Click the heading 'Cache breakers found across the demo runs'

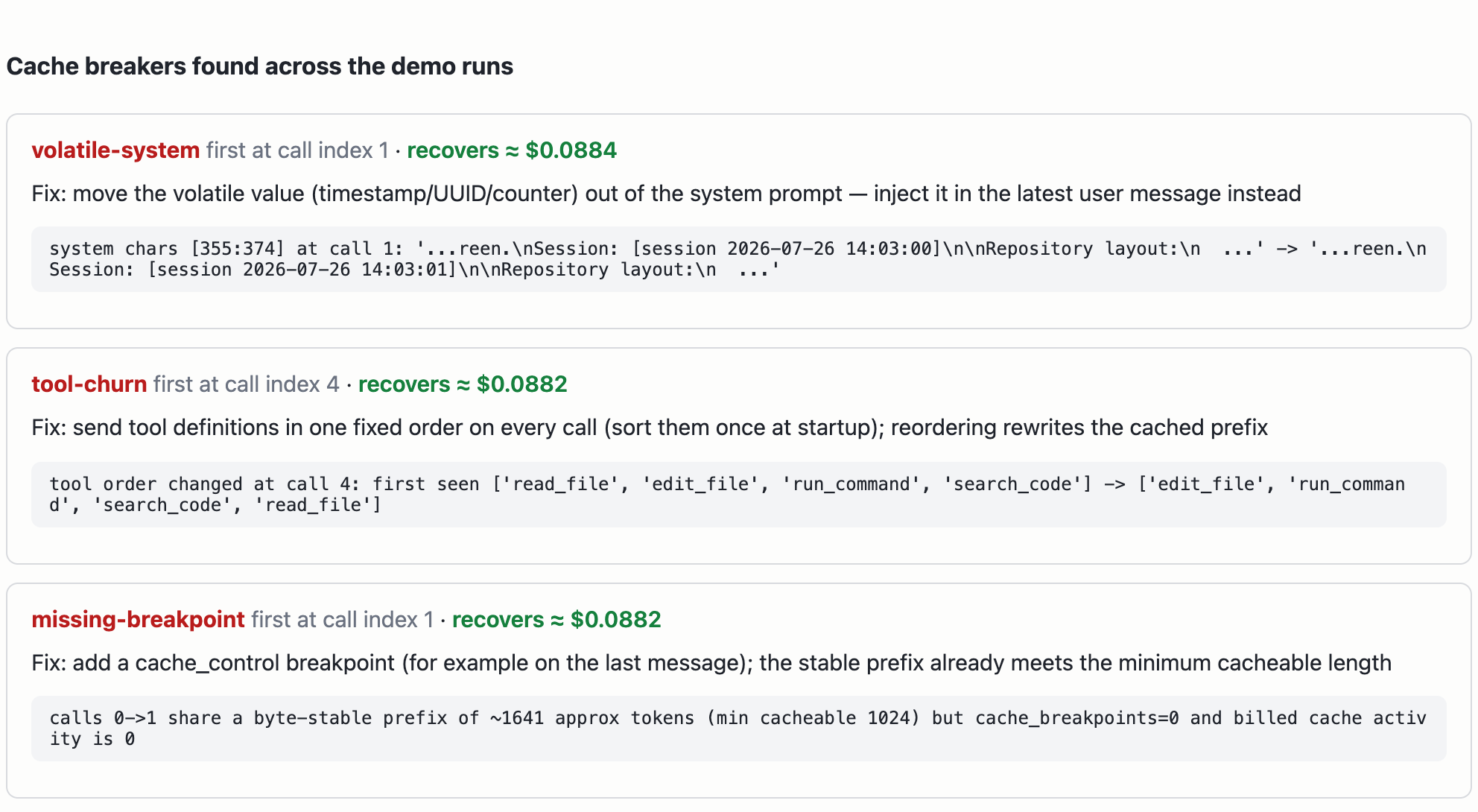tap(259, 66)
